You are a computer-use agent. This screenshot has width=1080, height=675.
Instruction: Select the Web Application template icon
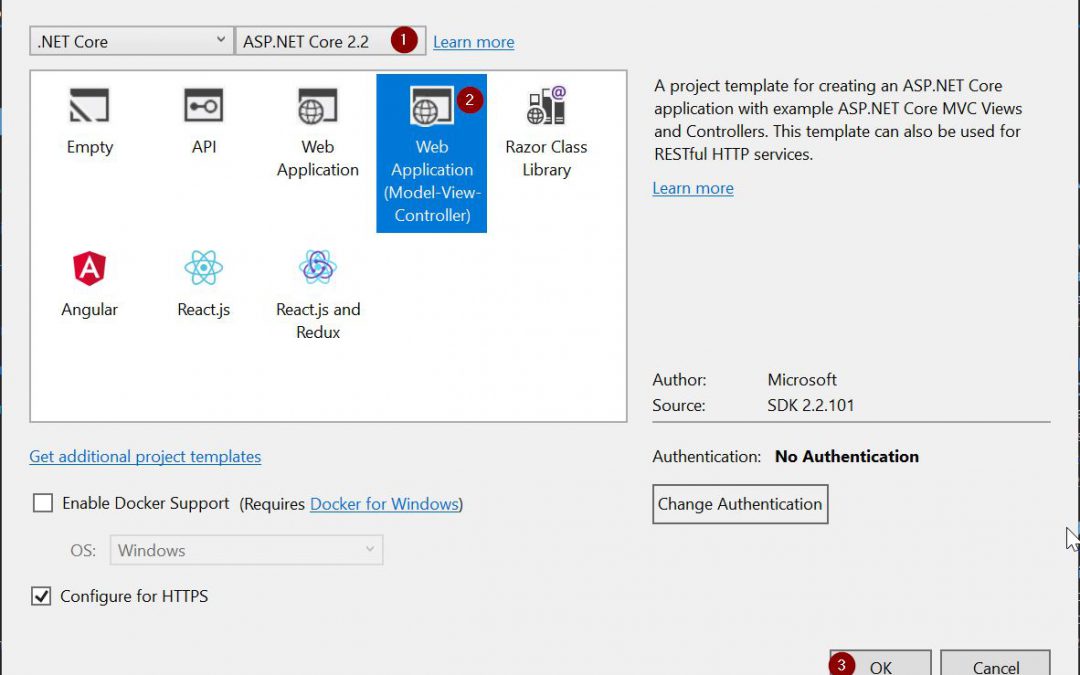318,107
